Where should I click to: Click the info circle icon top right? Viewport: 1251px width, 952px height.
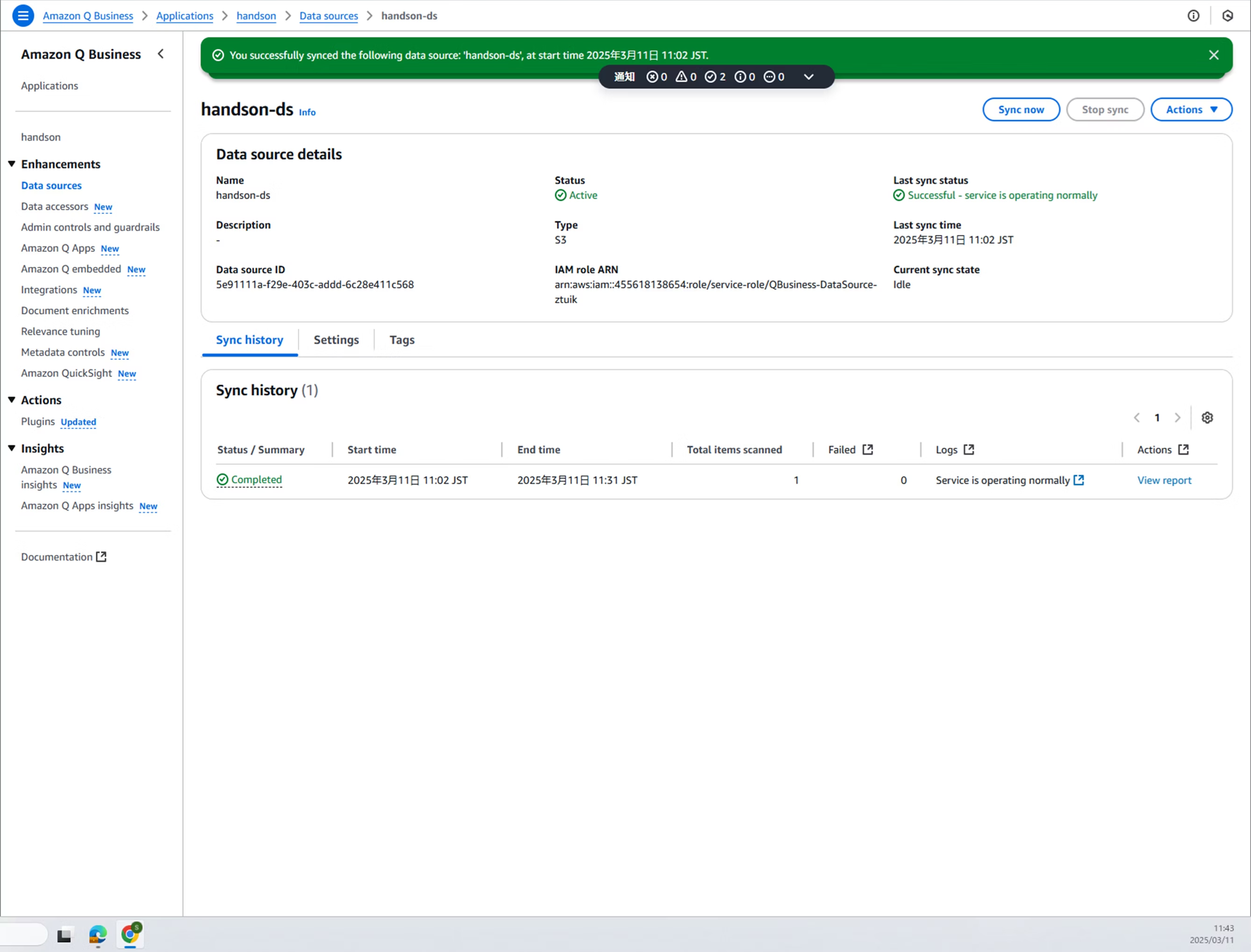coord(1193,16)
